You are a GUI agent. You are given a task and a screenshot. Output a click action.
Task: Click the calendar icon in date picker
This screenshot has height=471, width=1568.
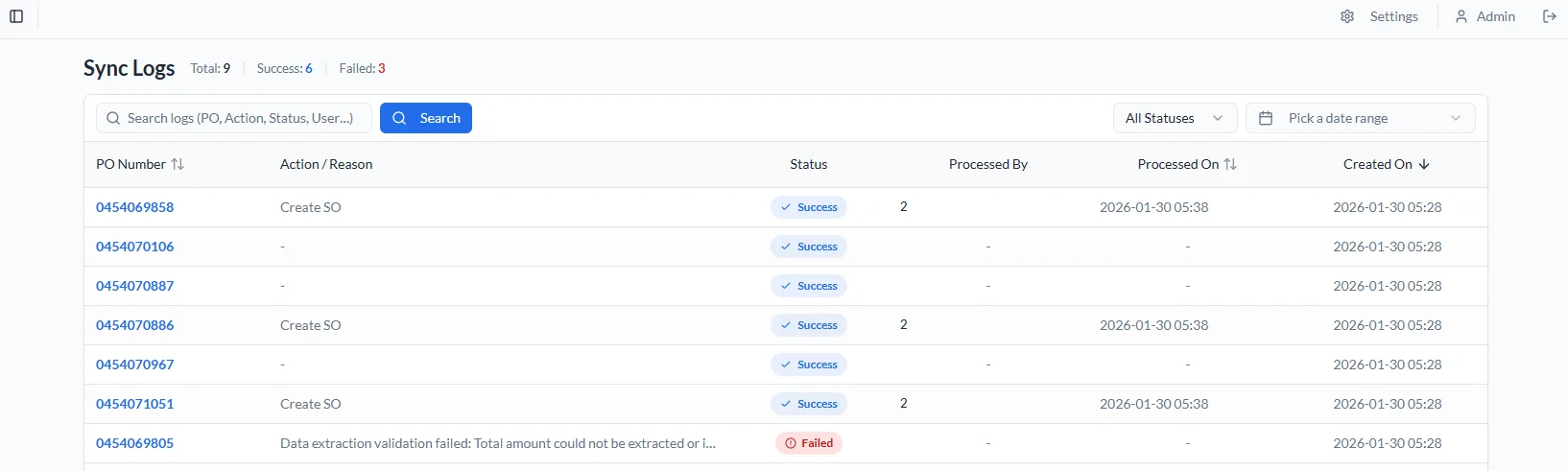pyautogui.click(x=1266, y=118)
